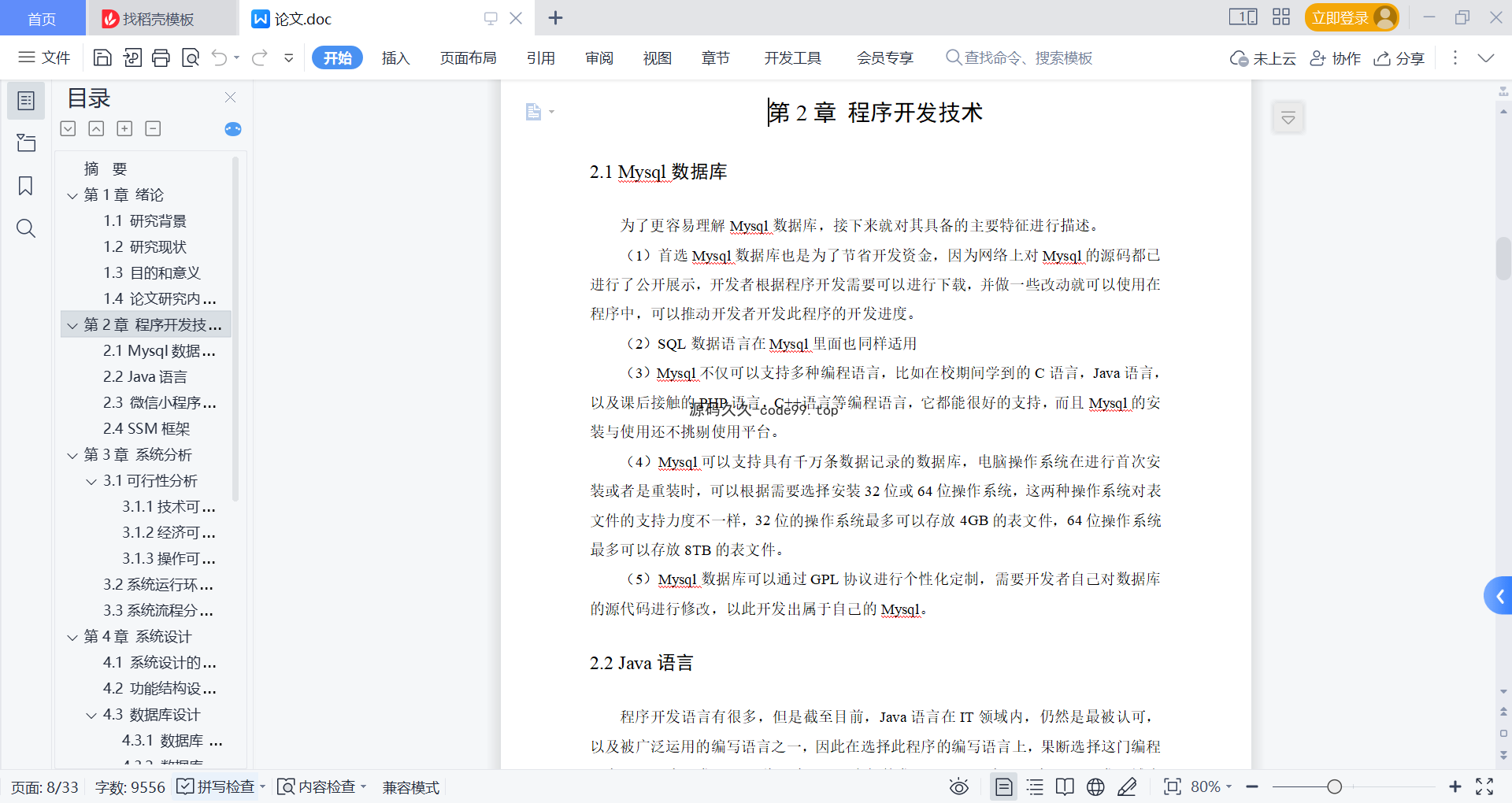1512x803 pixels.
Task: Click the 字数: 9556 word count
Action: tap(130, 787)
